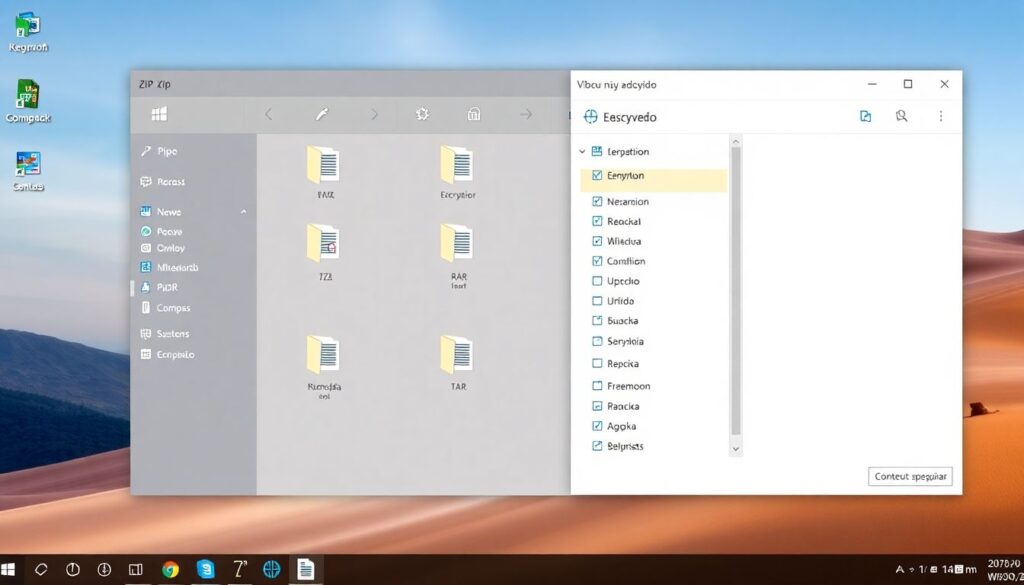
Task: Check the Upecho checkbox
Action: click(598, 281)
